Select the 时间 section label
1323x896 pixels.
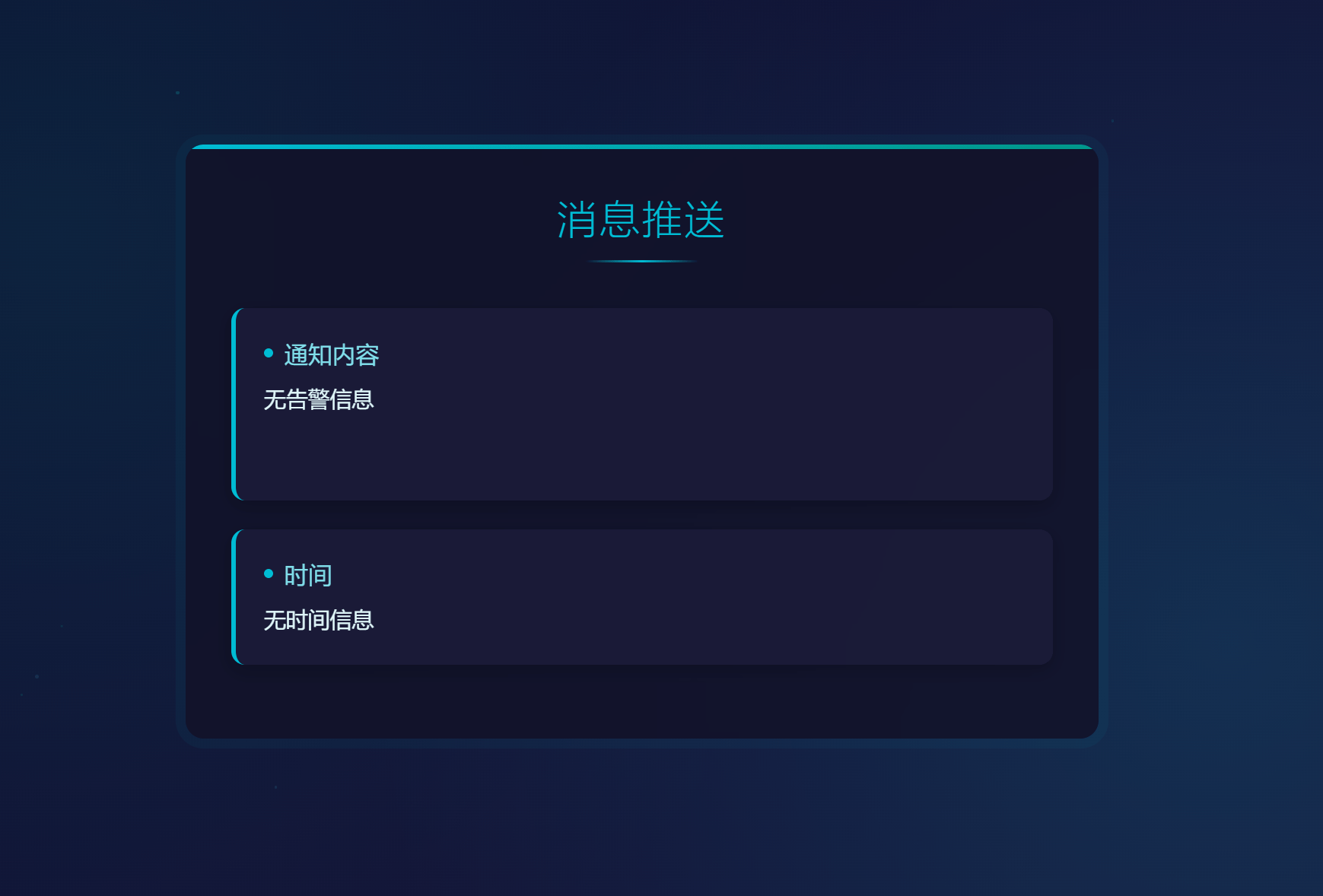coord(307,576)
